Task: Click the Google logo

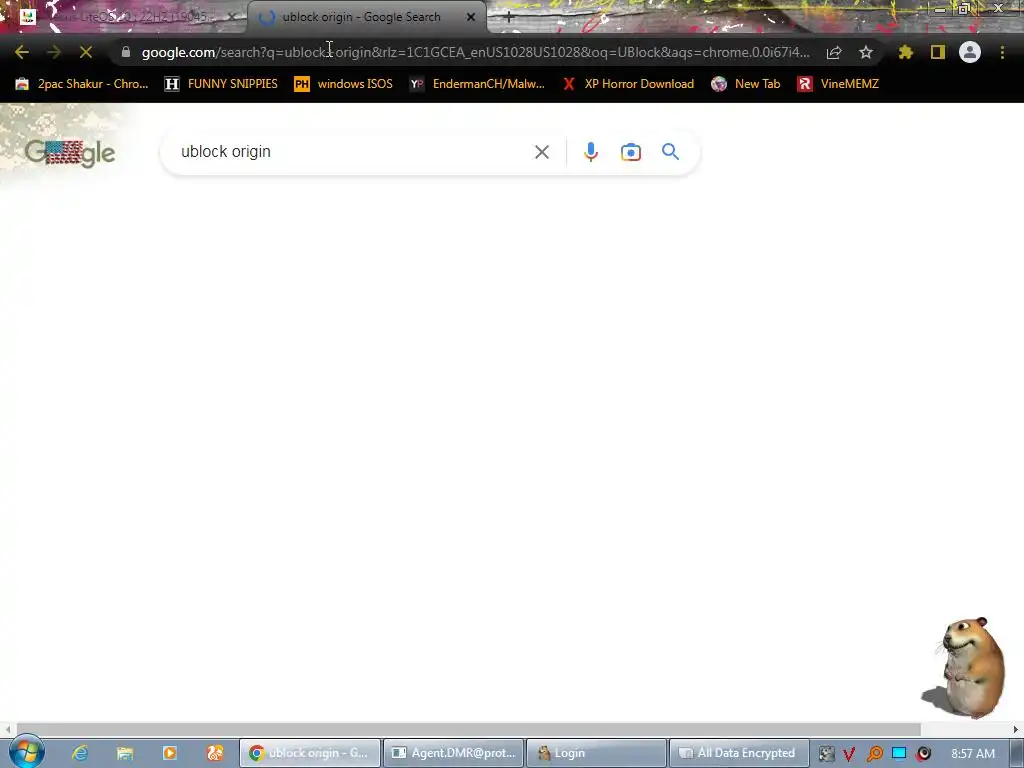Action: click(x=70, y=153)
